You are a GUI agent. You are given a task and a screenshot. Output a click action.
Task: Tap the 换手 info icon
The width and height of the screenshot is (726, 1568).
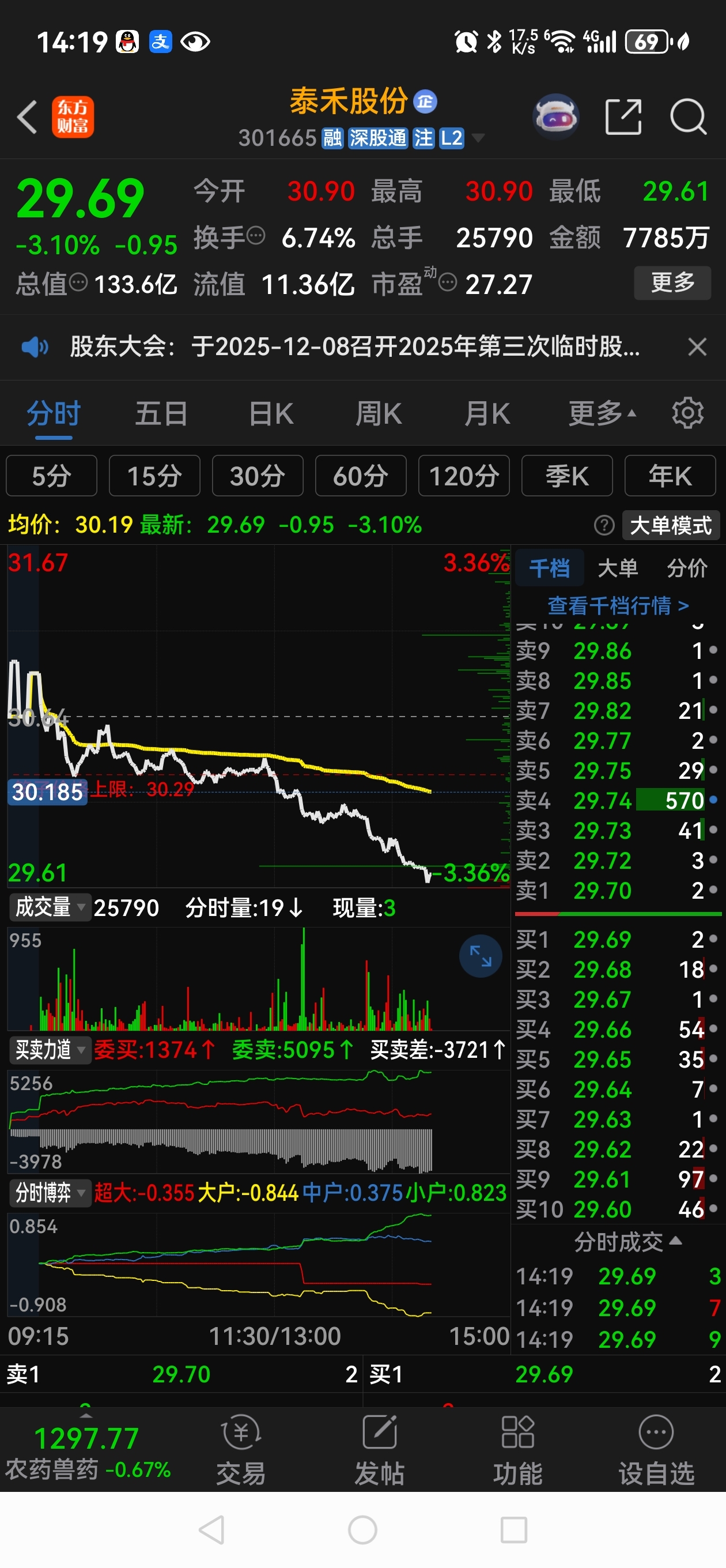coord(256,236)
